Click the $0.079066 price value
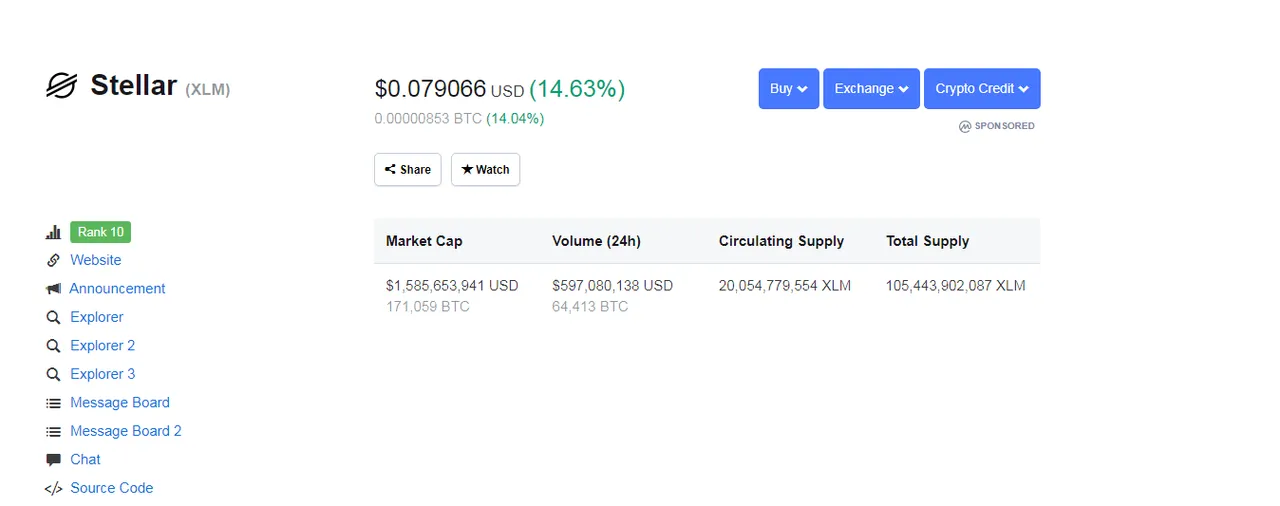Viewport: 1280px width, 506px height. (x=430, y=89)
